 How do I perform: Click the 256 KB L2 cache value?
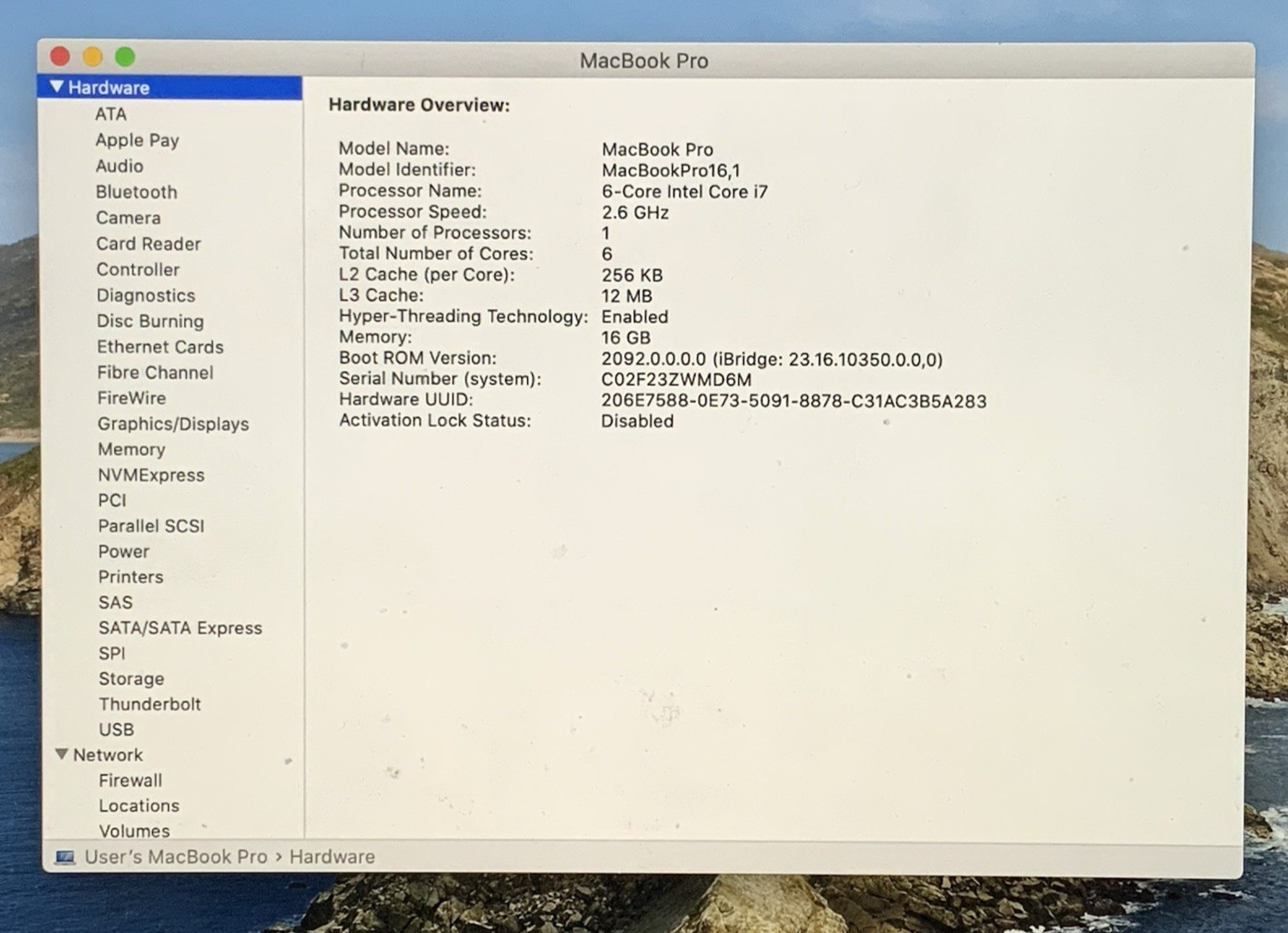coord(632,276)
